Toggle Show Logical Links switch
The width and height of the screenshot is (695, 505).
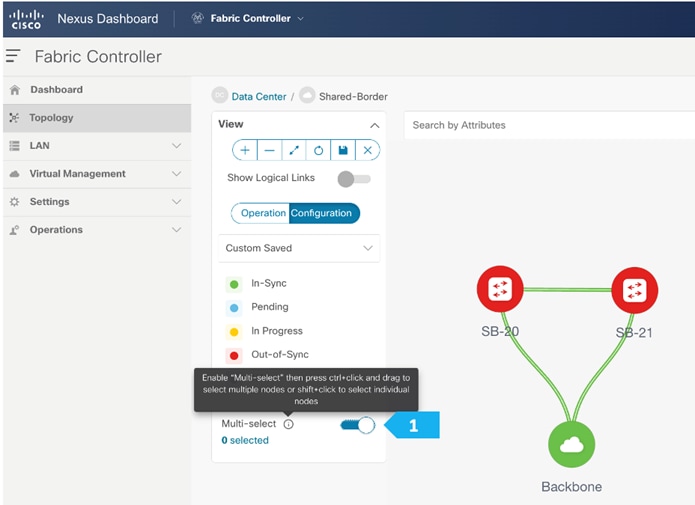click(354, 179)
